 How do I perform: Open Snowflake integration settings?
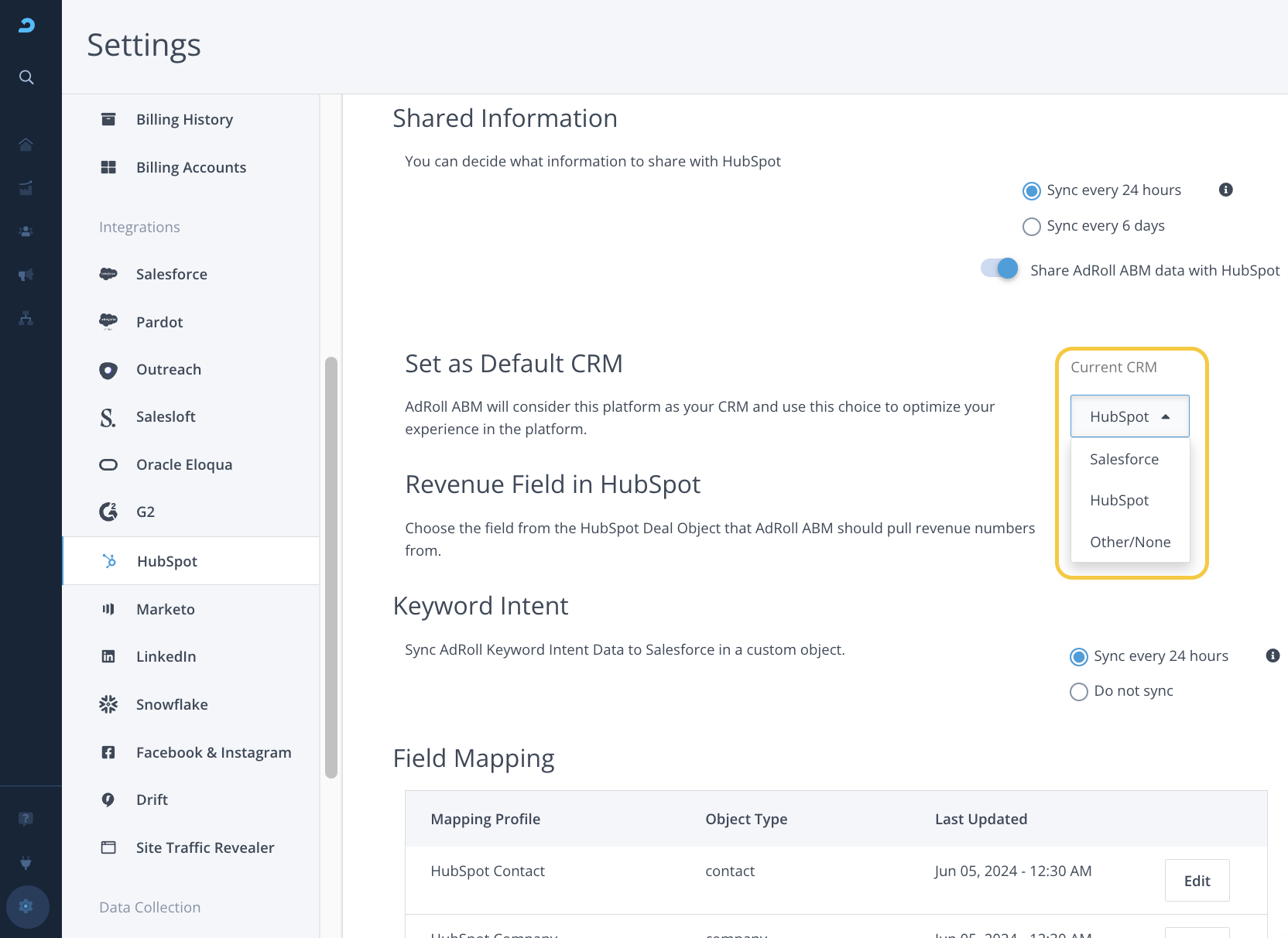[172, 704]
